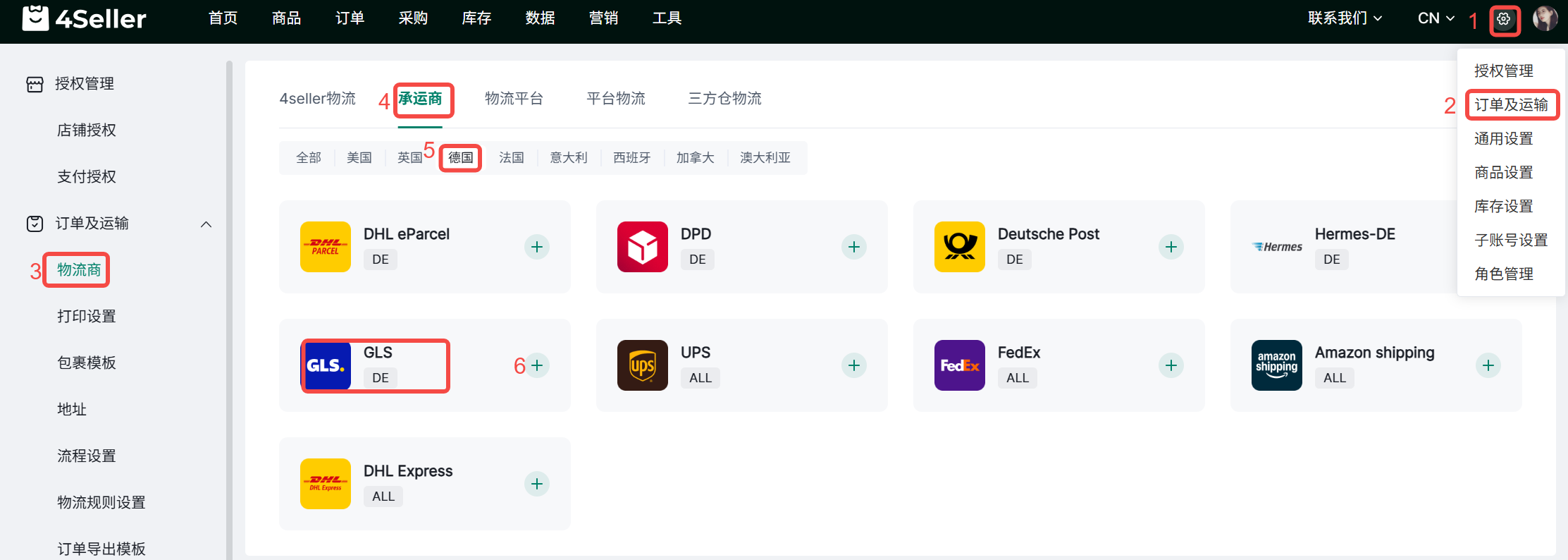Go to 店铺授权 in the sidebar
The image size is (1568, 560).
[x=87, y=130]
